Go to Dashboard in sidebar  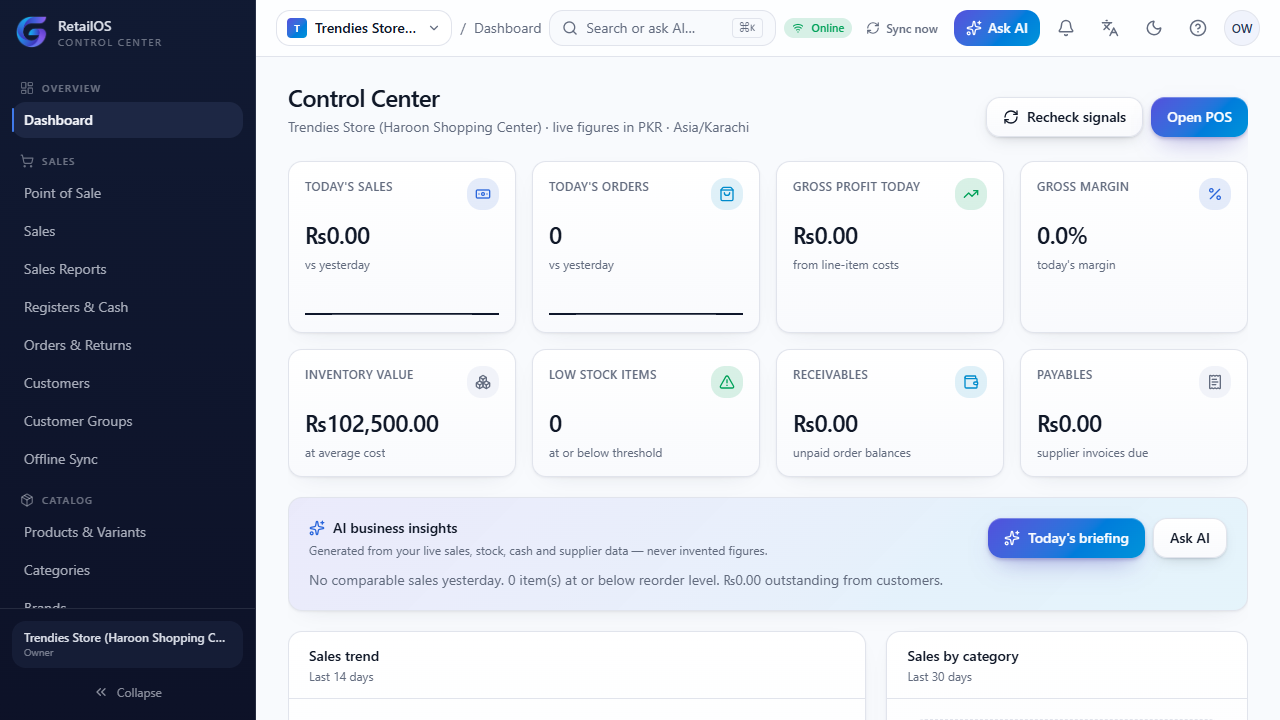(127, 120)
